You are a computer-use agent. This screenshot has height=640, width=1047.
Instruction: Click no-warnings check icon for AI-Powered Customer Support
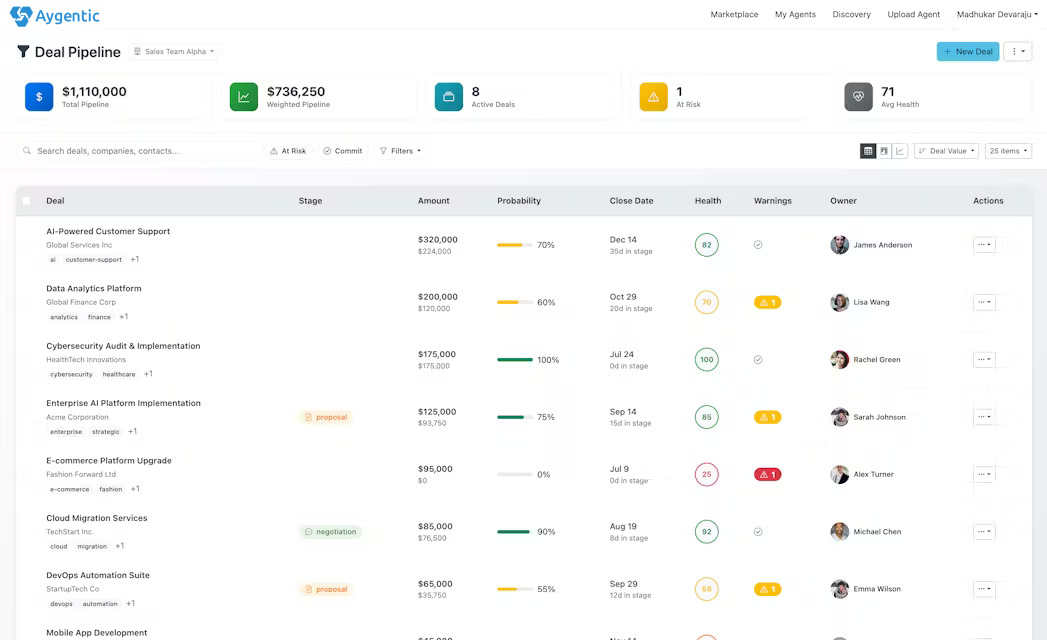pyautogui.click(x=758, y=245)
